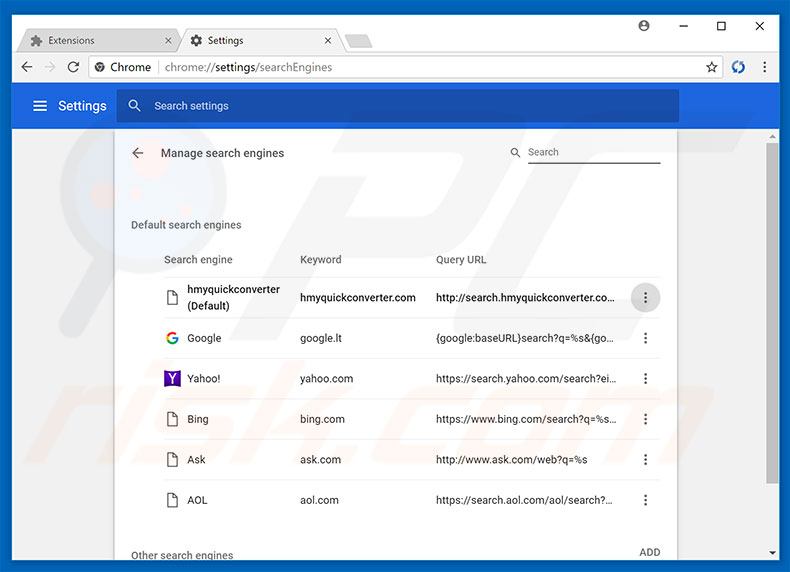Click hmyquickconverter (Default) name
The height and width of the screenshot is (572, 790).
(x=233, y=297)
